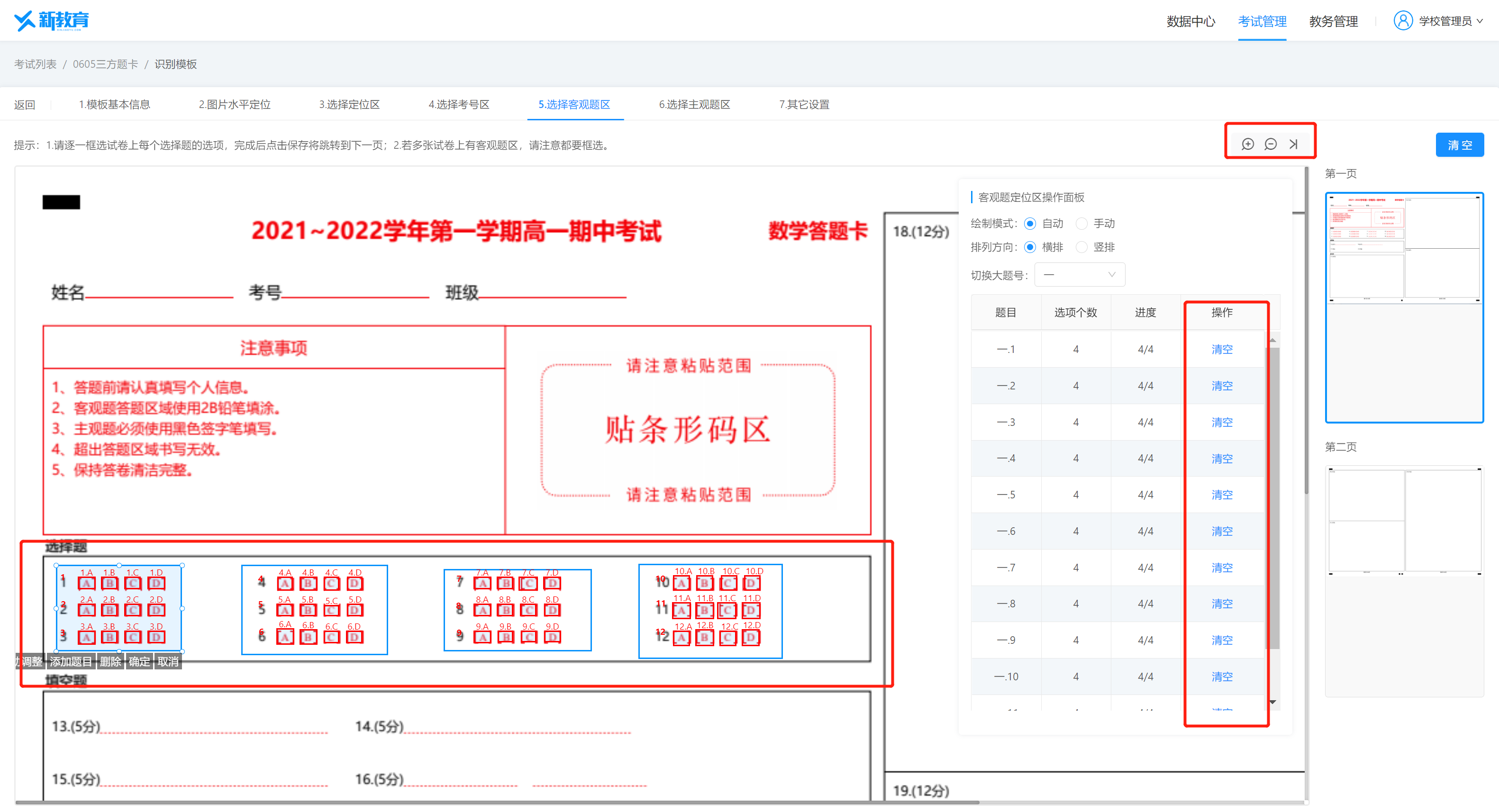
Task: Expand the 学校管理员 account menu arrow
Action: coord(1480,21)
